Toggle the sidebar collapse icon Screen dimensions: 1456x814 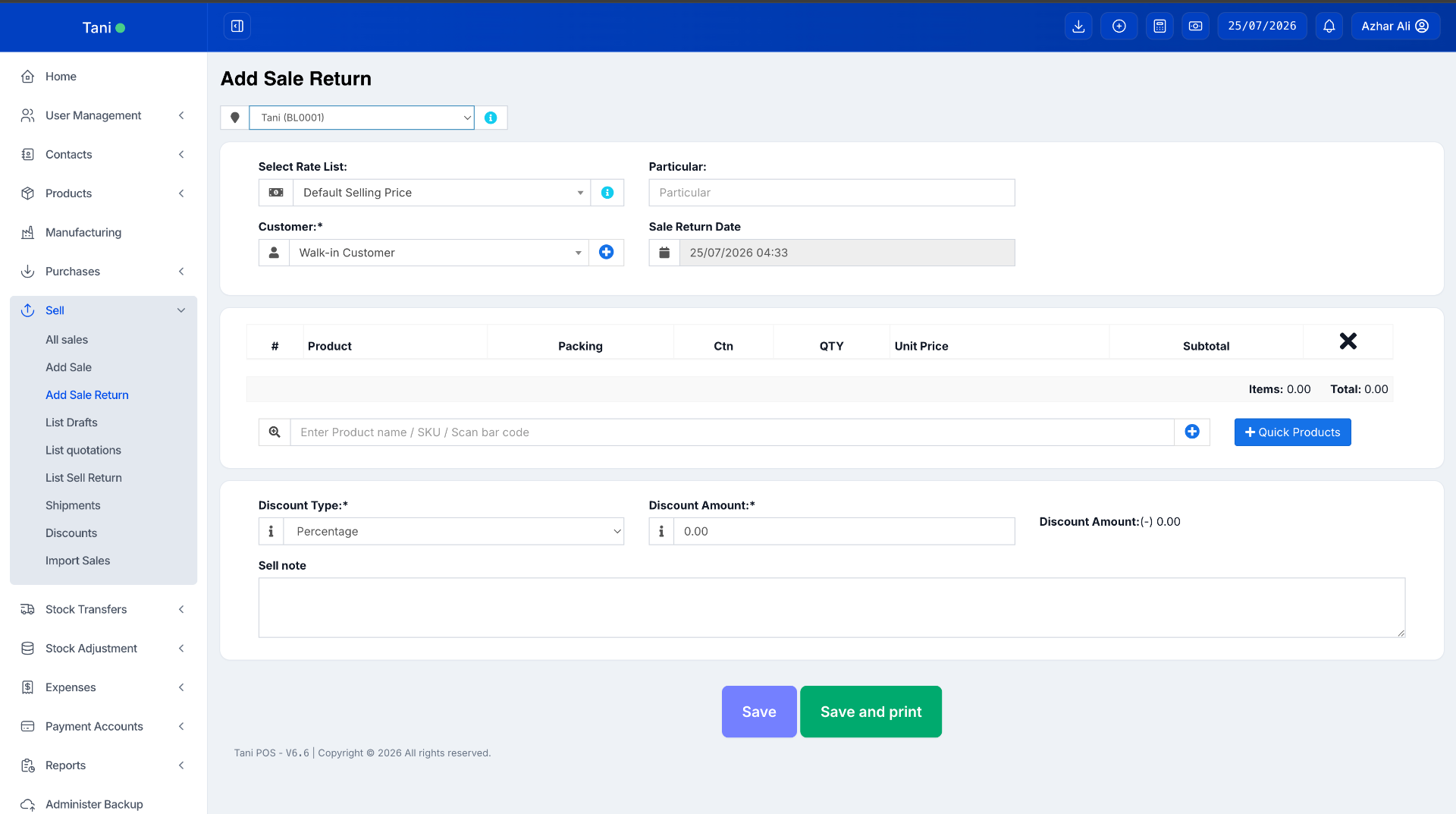click(237, 27)
